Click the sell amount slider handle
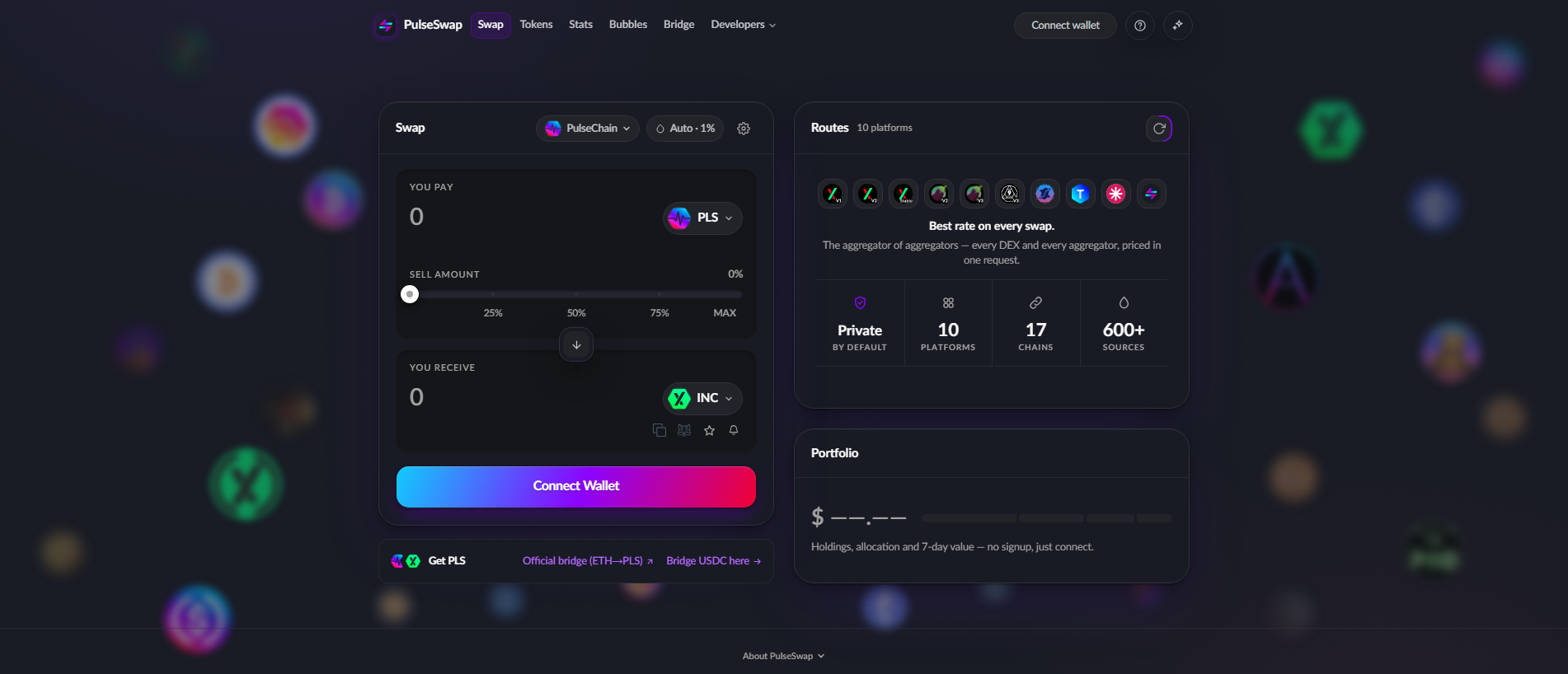This screenshot has height=674, width=1568. coord(410,294)
